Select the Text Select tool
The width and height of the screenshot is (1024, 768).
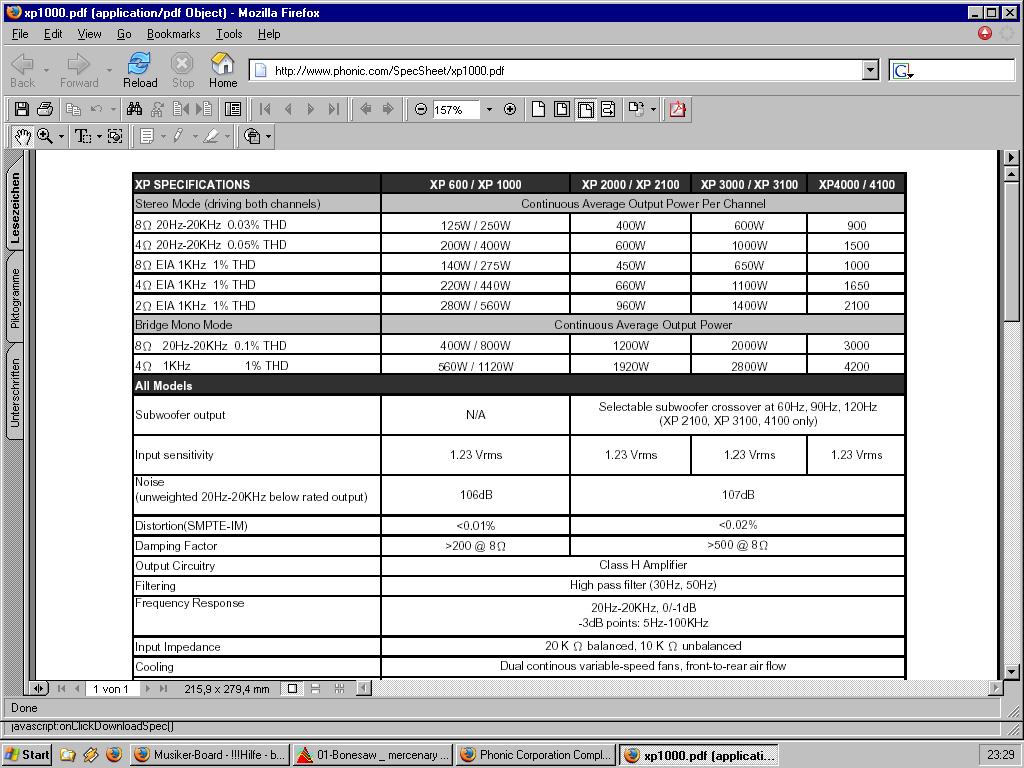click(x=82, y=136)
